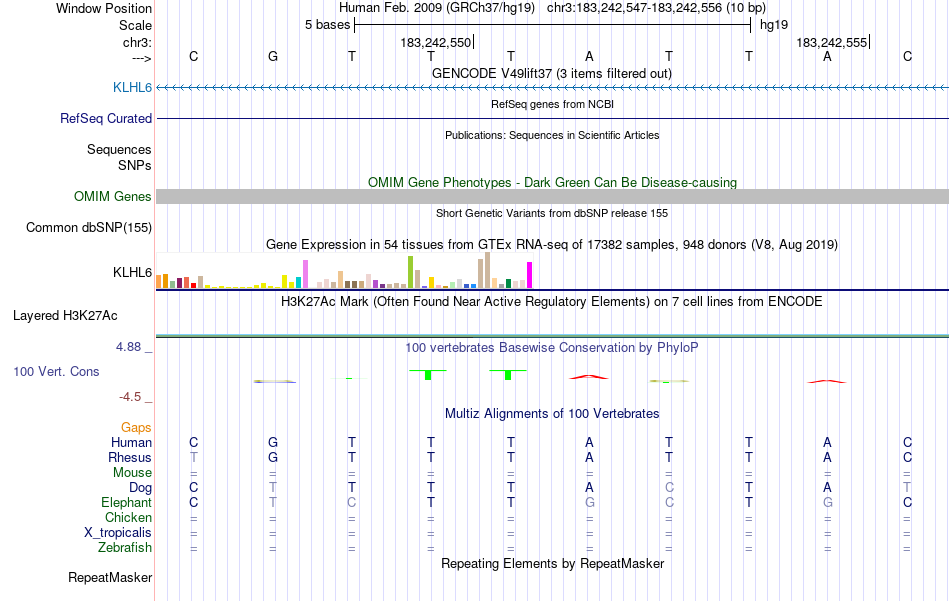The height and width of the screenshot is (601, 950).
Task: Click the SNPs track label
Action: pos(135,165)
